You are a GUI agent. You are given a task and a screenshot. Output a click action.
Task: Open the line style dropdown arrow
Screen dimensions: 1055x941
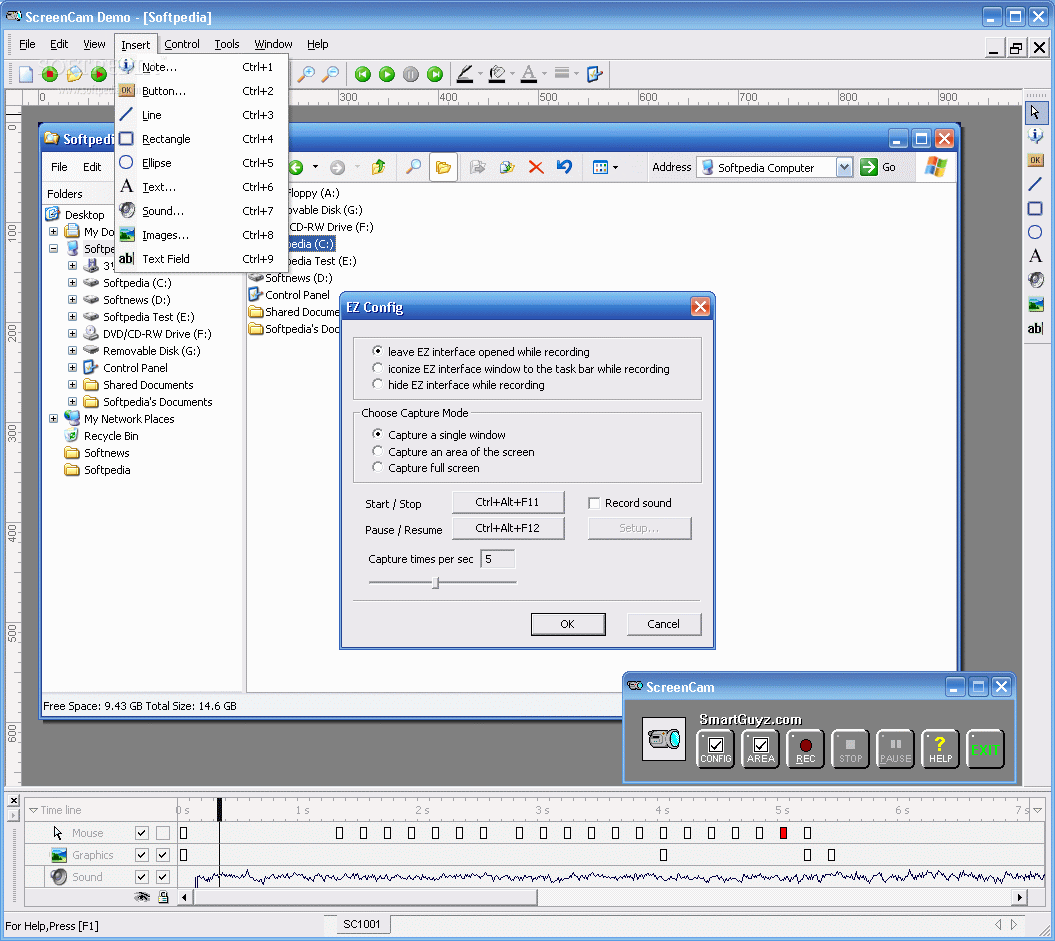click(577, 74)
